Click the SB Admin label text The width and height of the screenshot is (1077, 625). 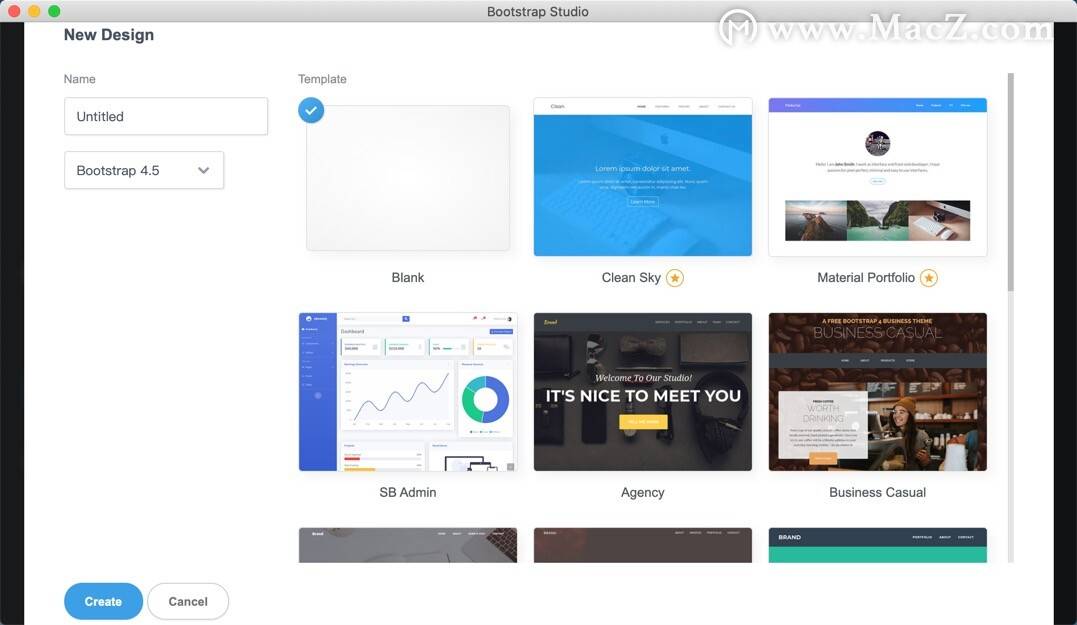point(408,492)
